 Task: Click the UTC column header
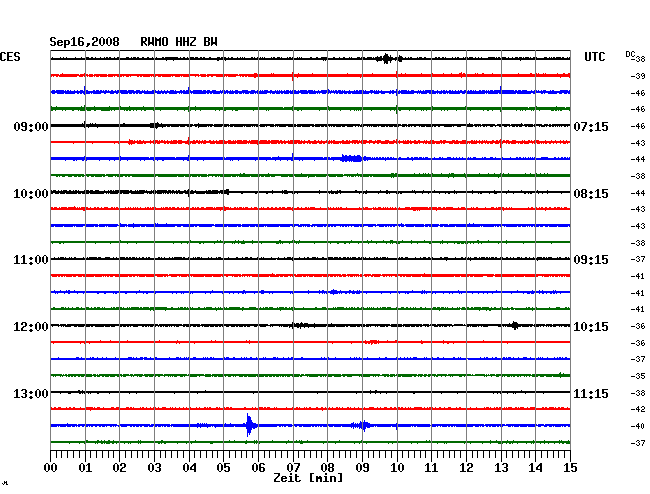click(x=594, y=57)
